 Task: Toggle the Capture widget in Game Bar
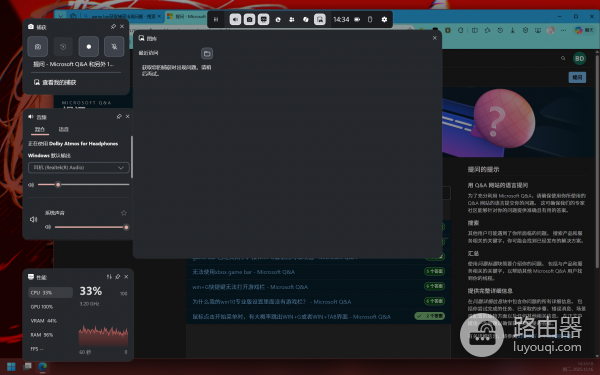coord(249,20)
